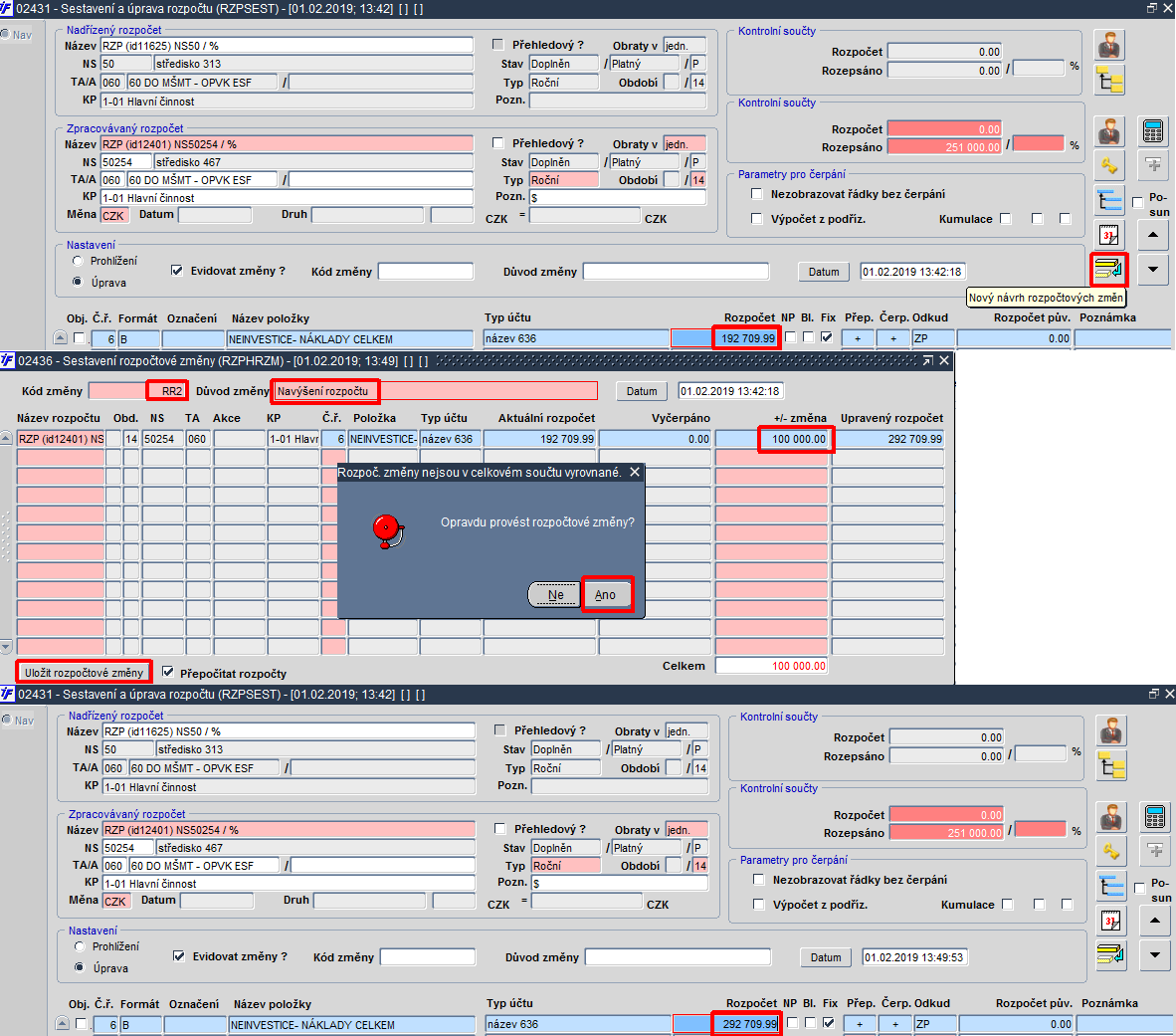Click the golden key icon in upper 02431 window

click(1108, 165)
